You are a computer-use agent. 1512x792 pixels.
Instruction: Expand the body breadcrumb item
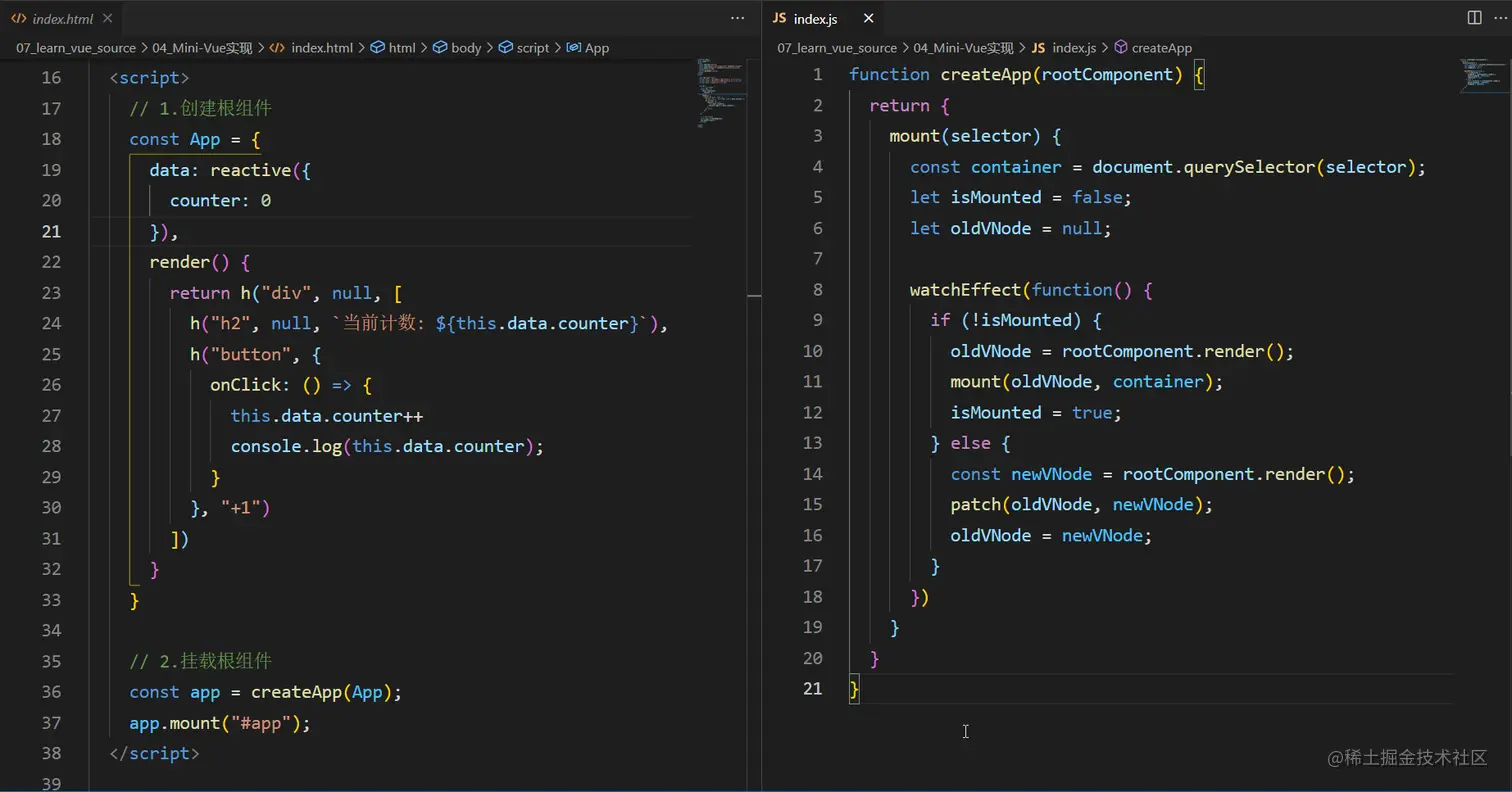[x=465, y=48]
